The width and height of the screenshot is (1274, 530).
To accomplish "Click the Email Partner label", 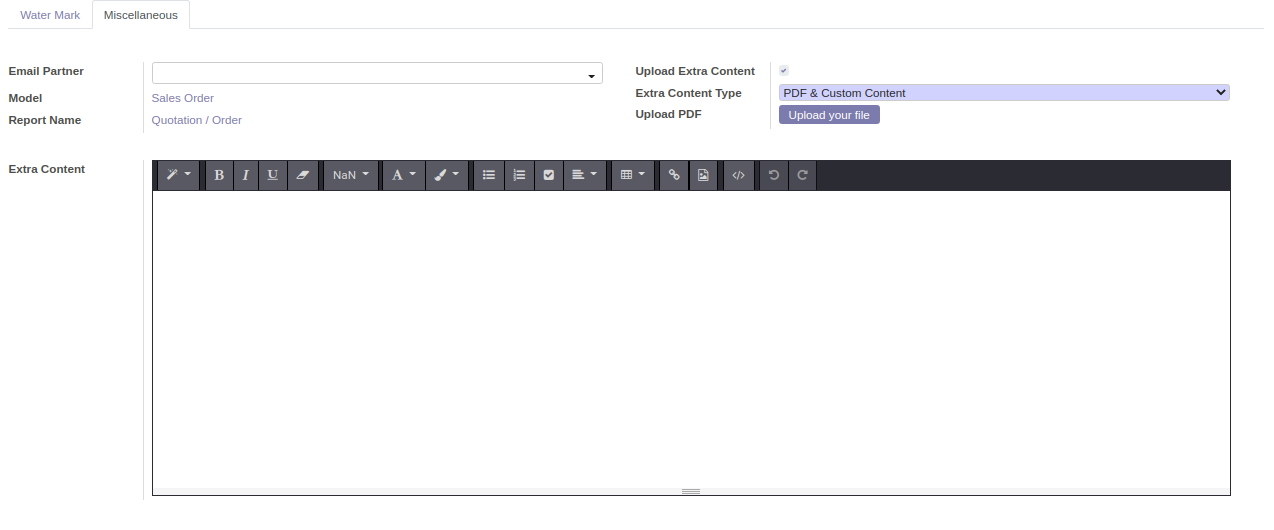I will tap(46, 71).
